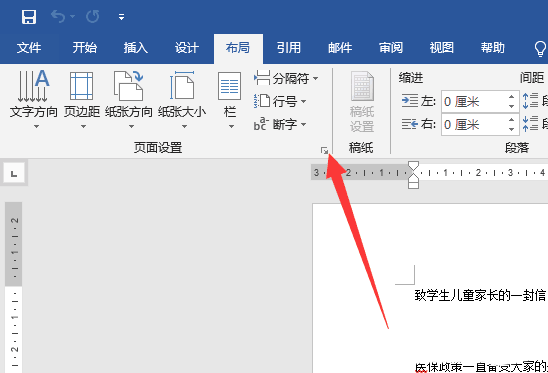The width and height of the screenshot is (548, 373).
Task: Click the left indent 左 input field
Action: [473, 102]
